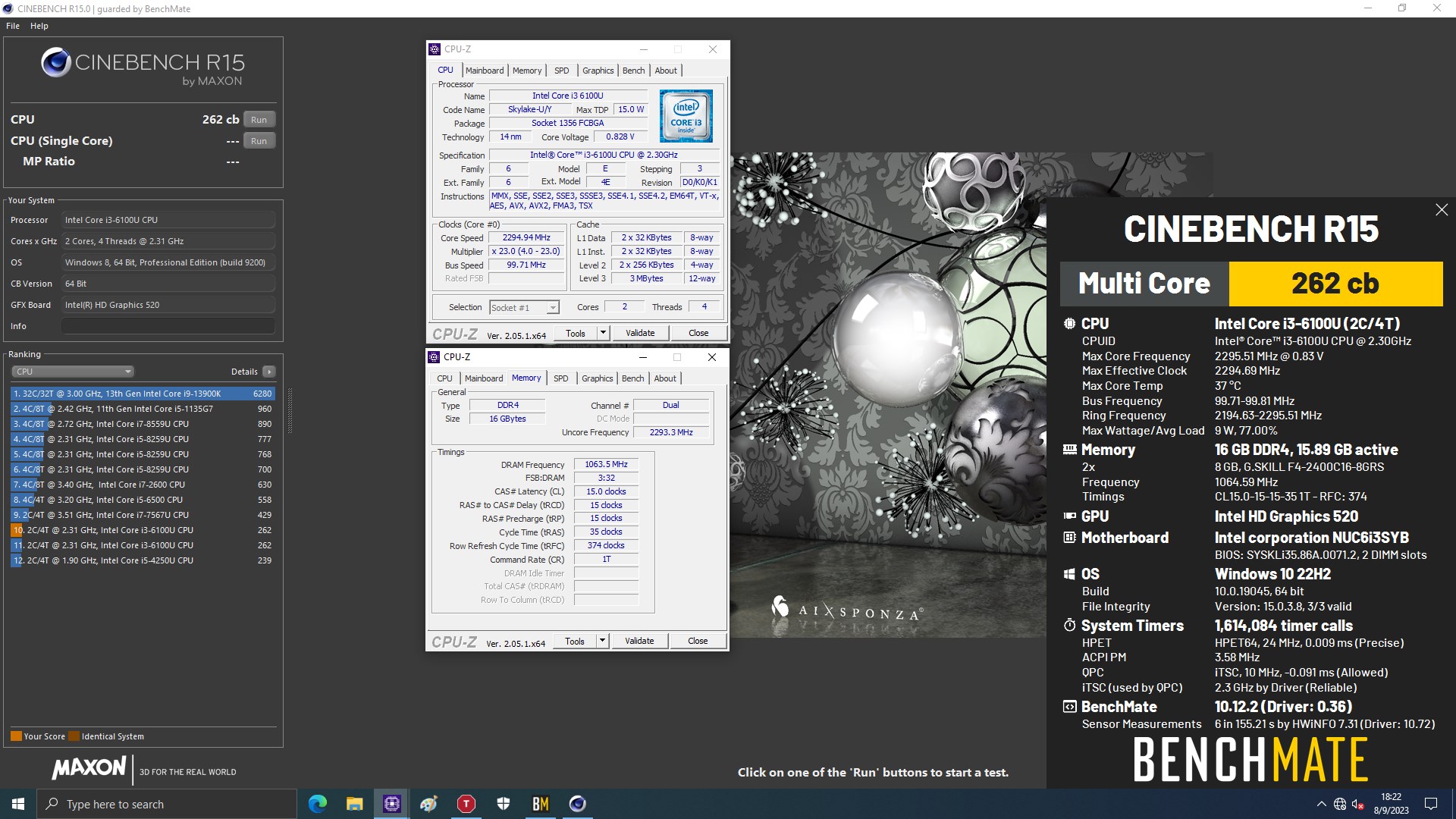Viewport: 1456px width, 819px height.
Task: Click the BenchMate OS Windows icon
Action: [1069, 574]
